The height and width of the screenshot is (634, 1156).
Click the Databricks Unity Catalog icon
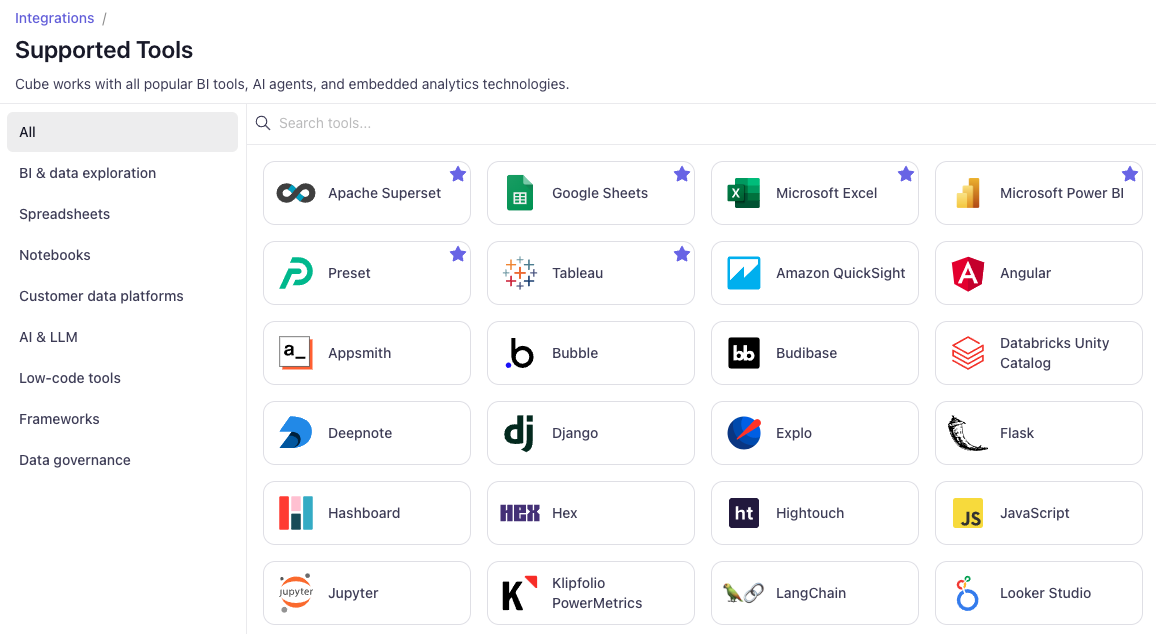point(968,353)
